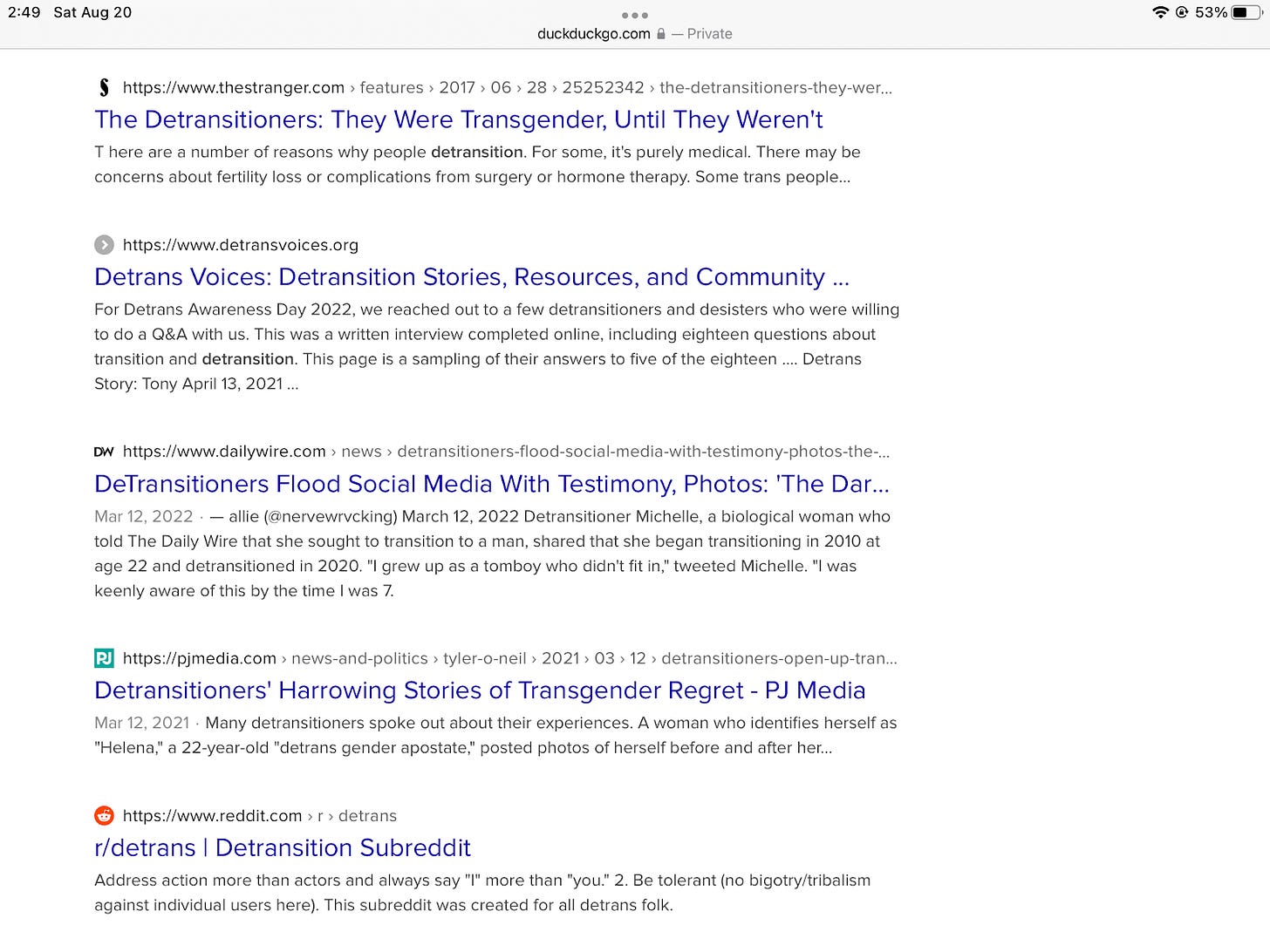Viewport: 1270px width, 952px height.
Task: Open Detrans Voices result title link
Action: [472, 277]
